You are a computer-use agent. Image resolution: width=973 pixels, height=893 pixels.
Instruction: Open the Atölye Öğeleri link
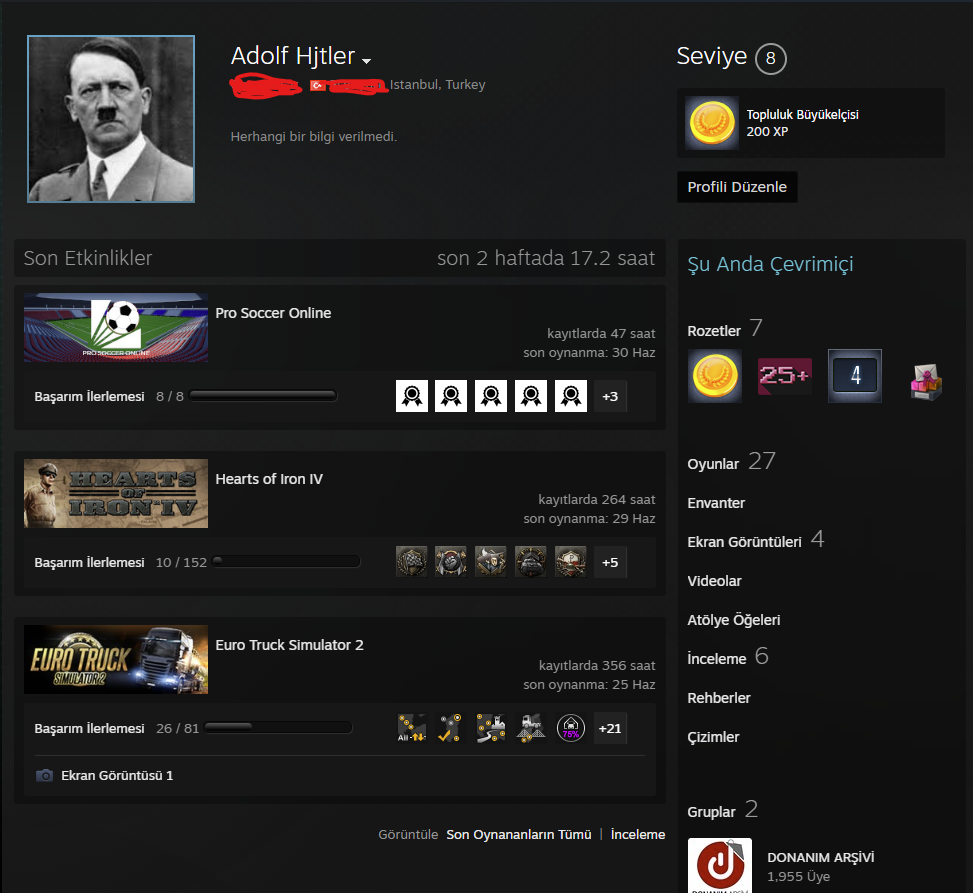pyautogui.click(x=733, y=619)
